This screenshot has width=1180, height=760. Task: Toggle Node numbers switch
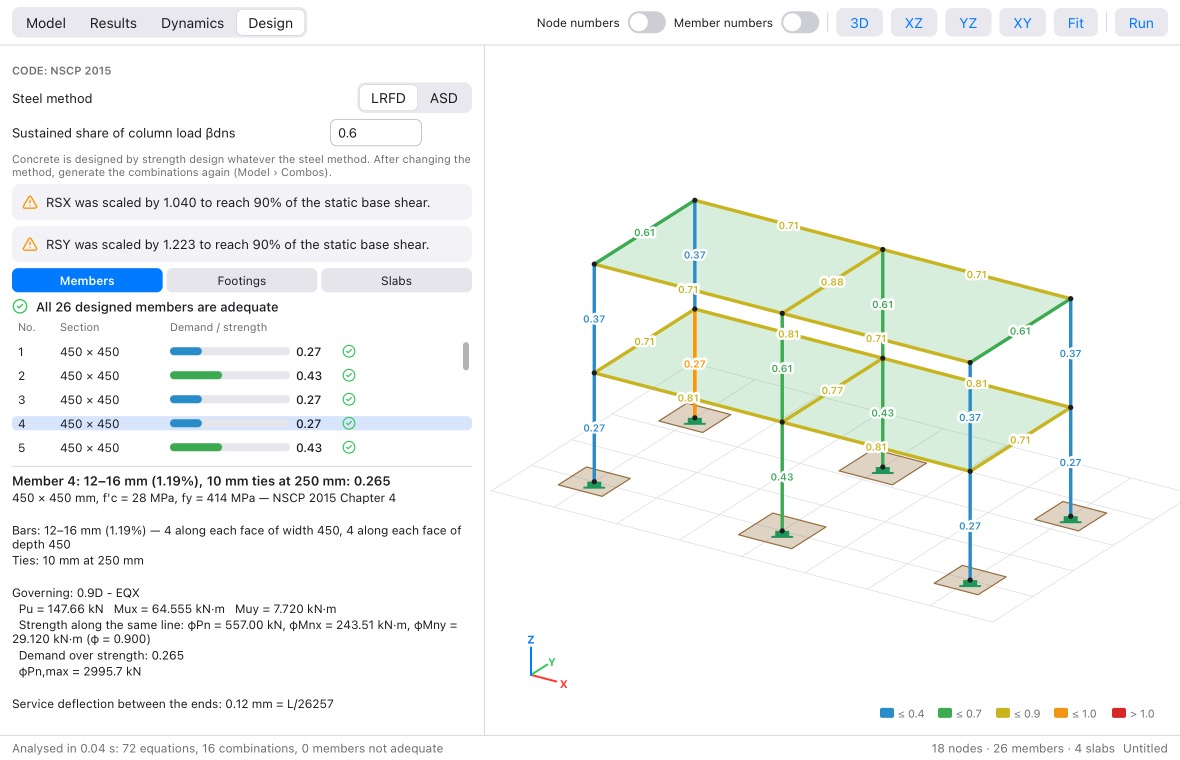click(646, 23)
